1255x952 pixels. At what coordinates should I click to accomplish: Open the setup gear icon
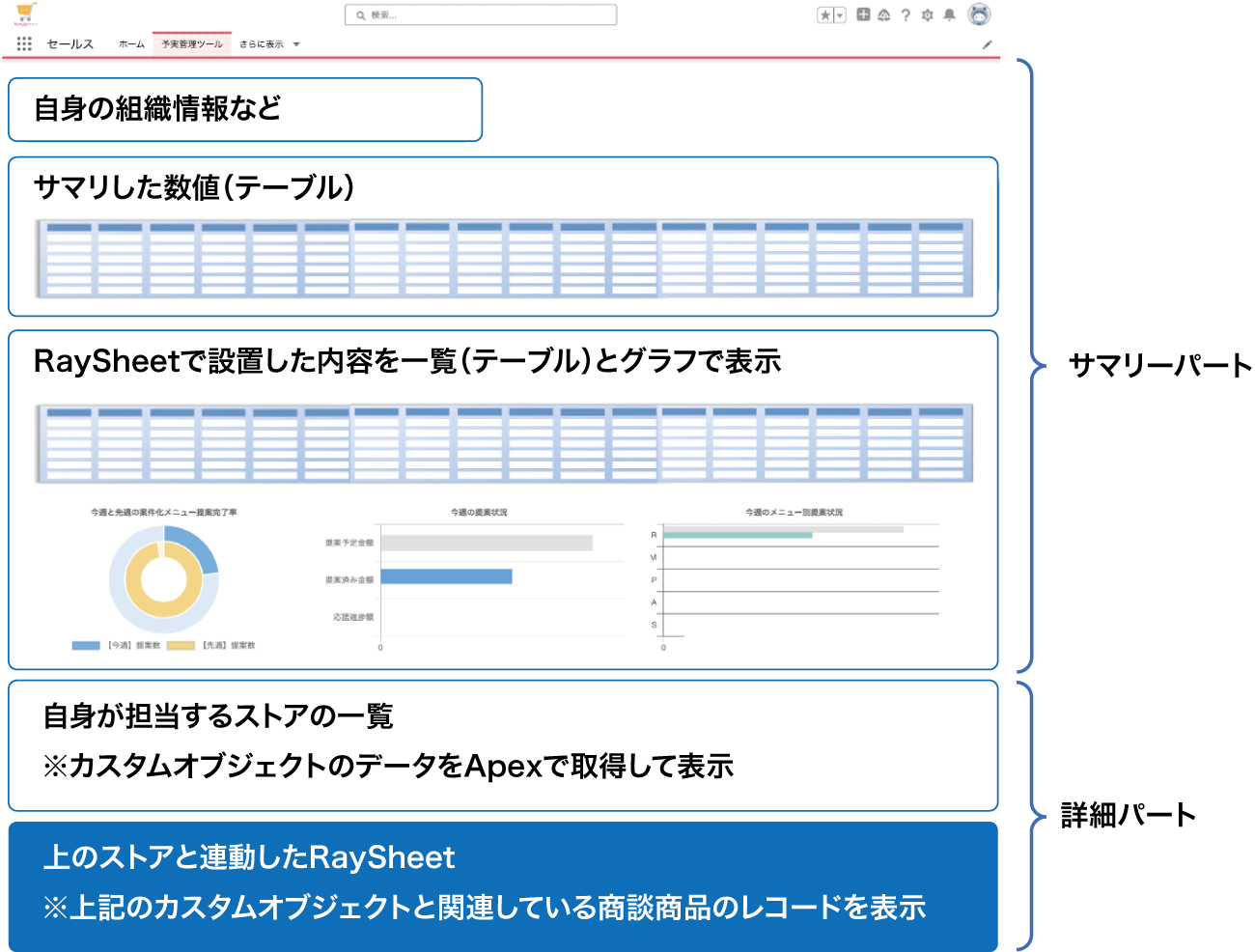(928, 14)
